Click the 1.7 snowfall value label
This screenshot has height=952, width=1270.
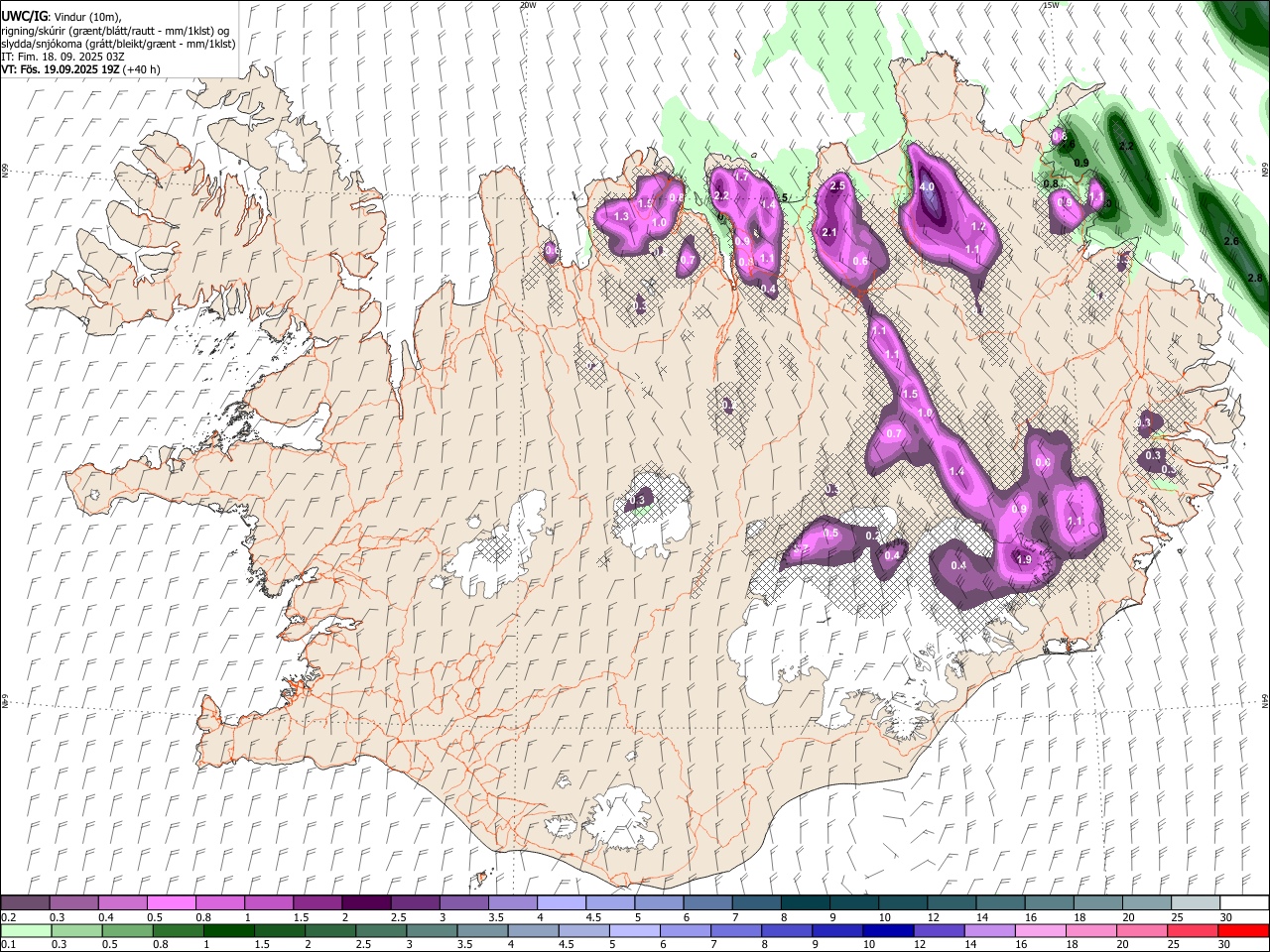[x=740, y=177]
